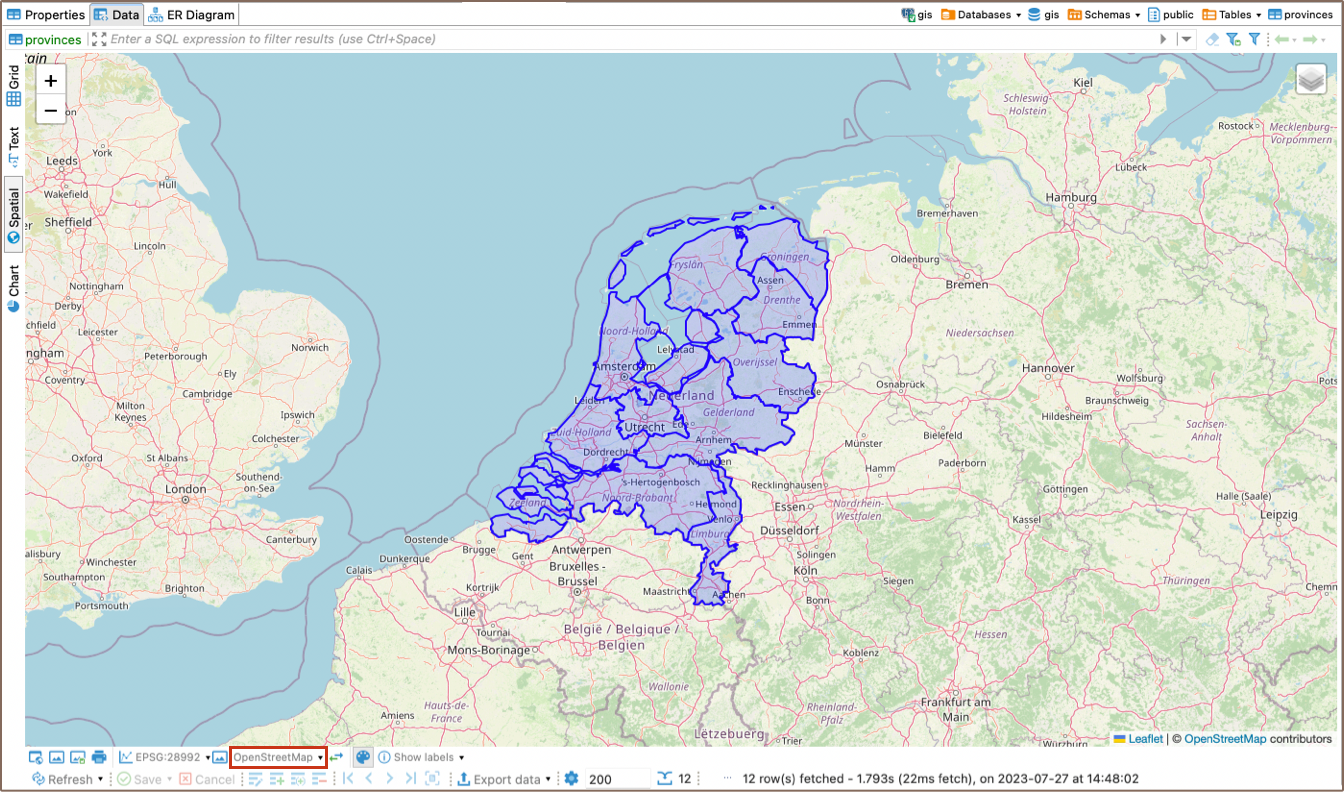Click the maximize panel icon beside provinces
The width and height of the screenshot is (1344, 792).
[98, 39]
